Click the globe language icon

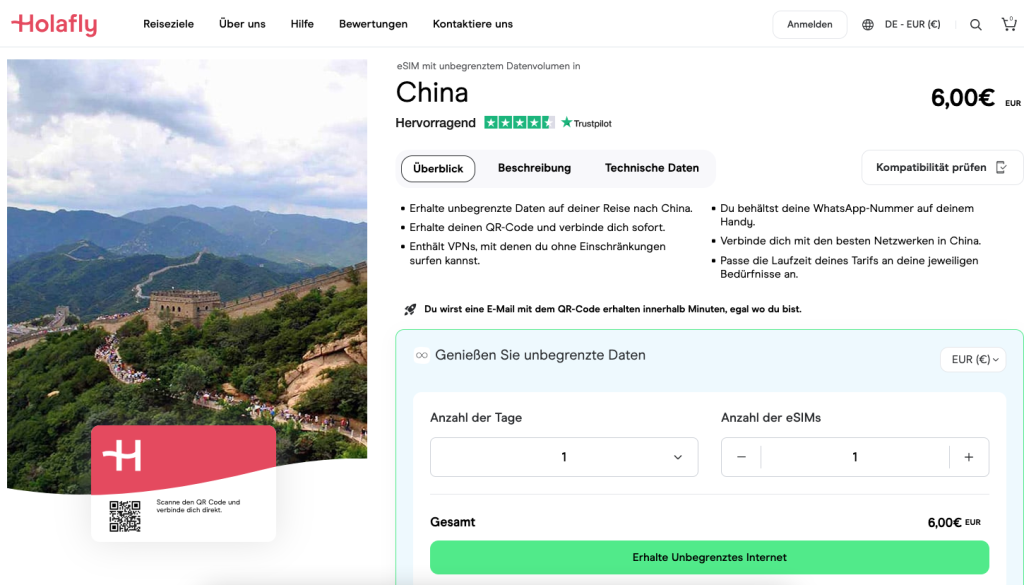[868, 25]
